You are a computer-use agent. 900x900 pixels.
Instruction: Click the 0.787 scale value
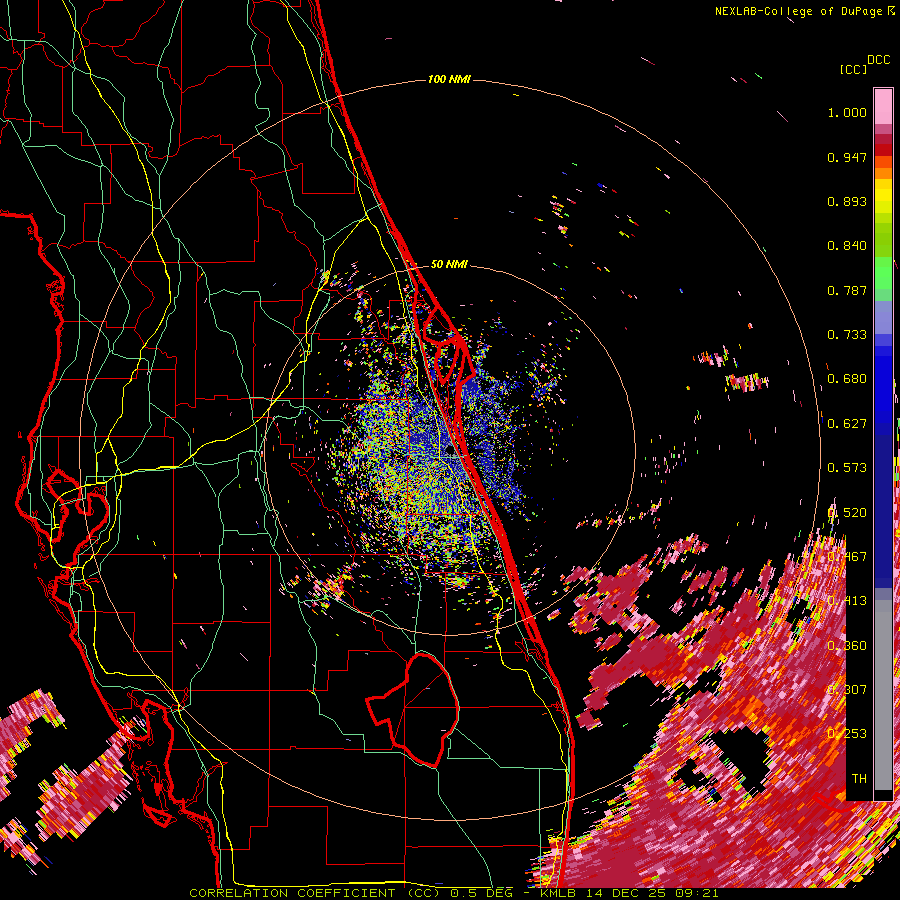847,290
